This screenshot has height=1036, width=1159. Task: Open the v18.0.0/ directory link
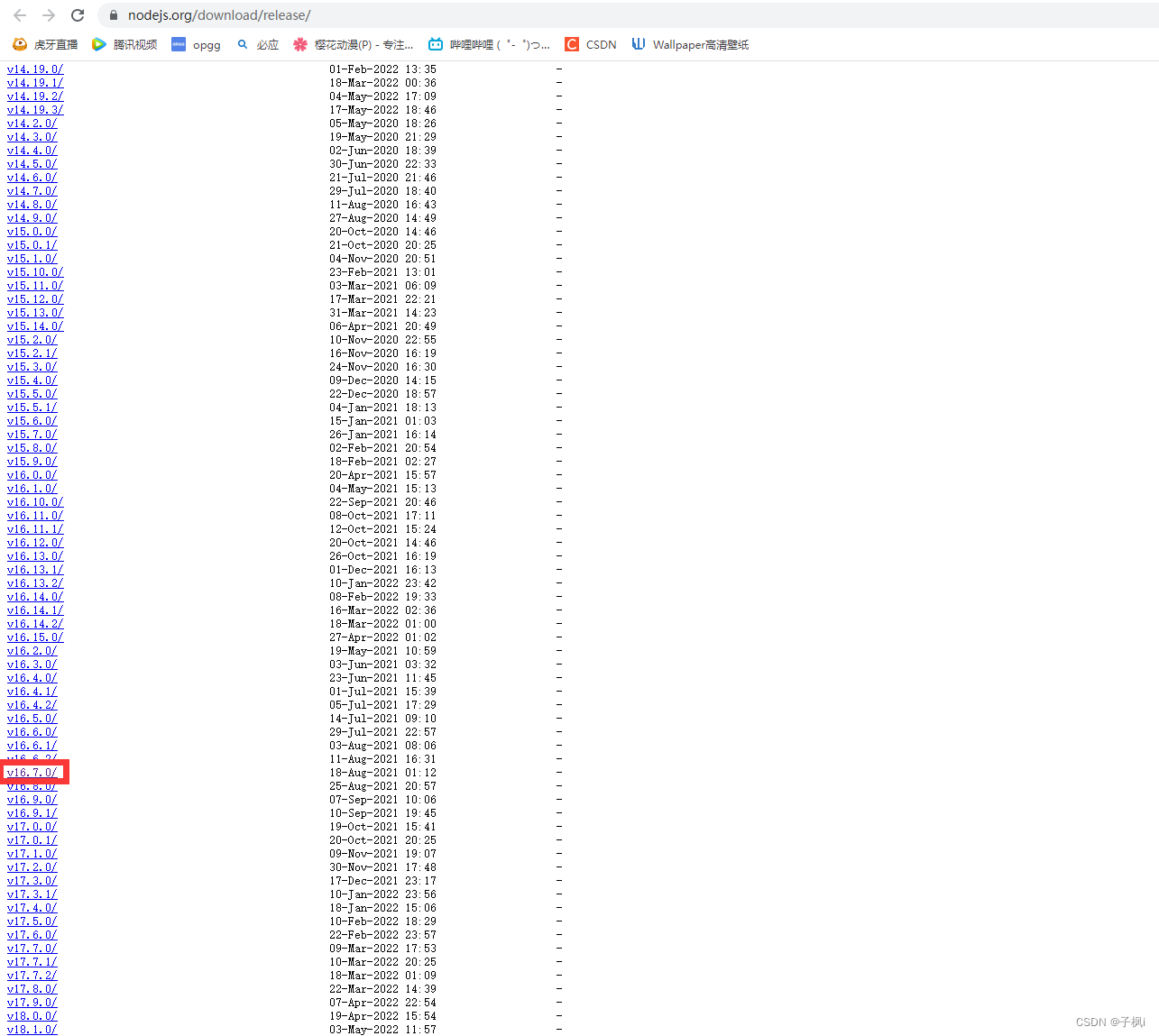[32, 1016]
